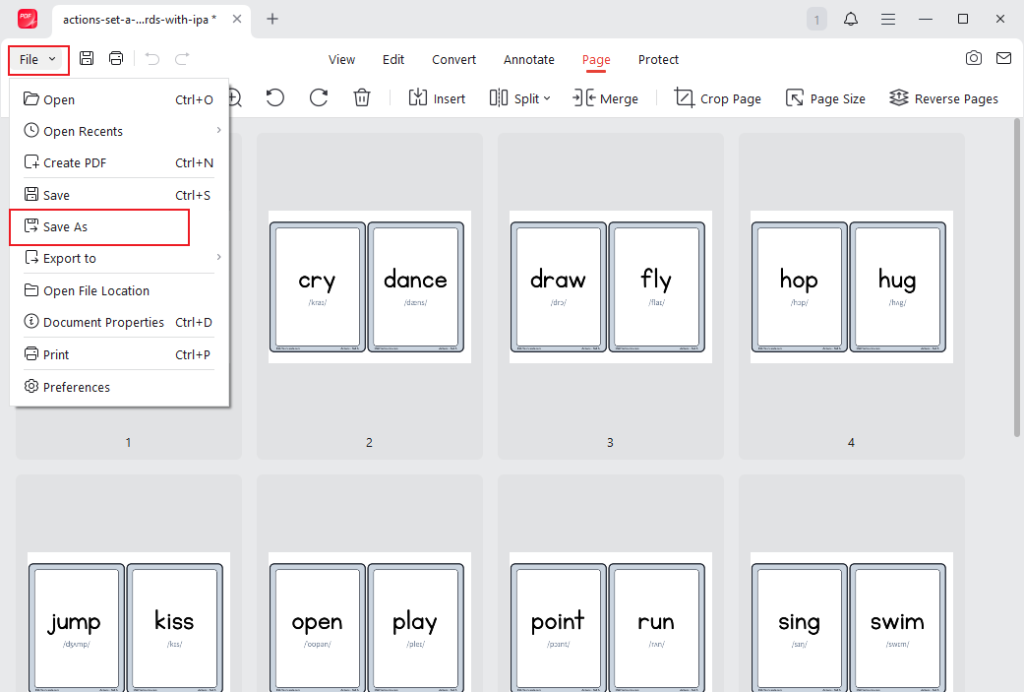This screenshot has width=1024, height=692.
Task: Click the tab count indicator showing 1
Action: click(816, 19)
